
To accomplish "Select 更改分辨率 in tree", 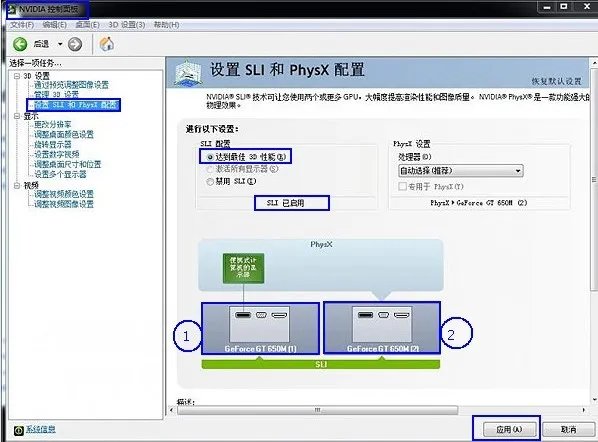I will click(53, 124).
